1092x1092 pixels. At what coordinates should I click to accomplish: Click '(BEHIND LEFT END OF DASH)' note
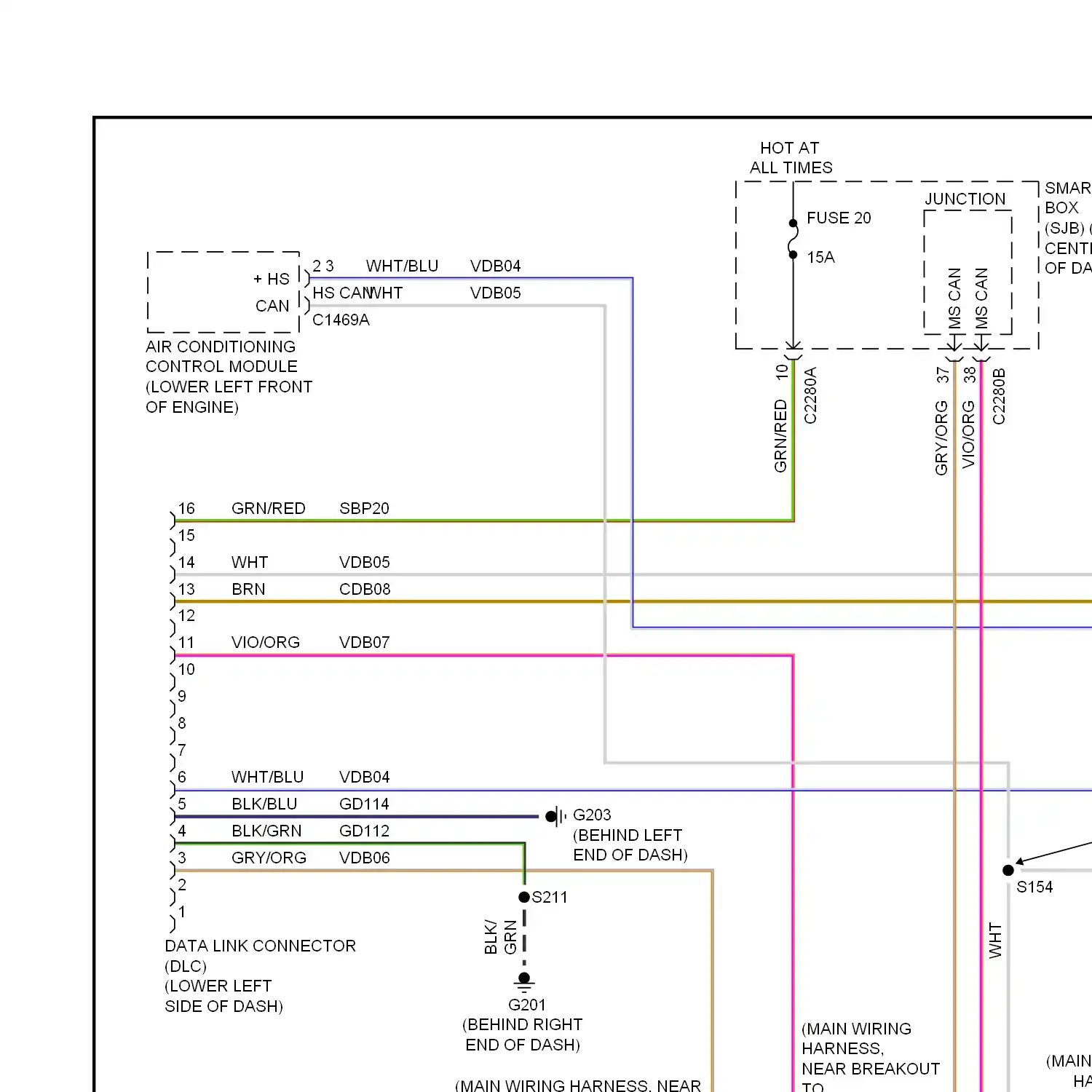tap(630, 845)
